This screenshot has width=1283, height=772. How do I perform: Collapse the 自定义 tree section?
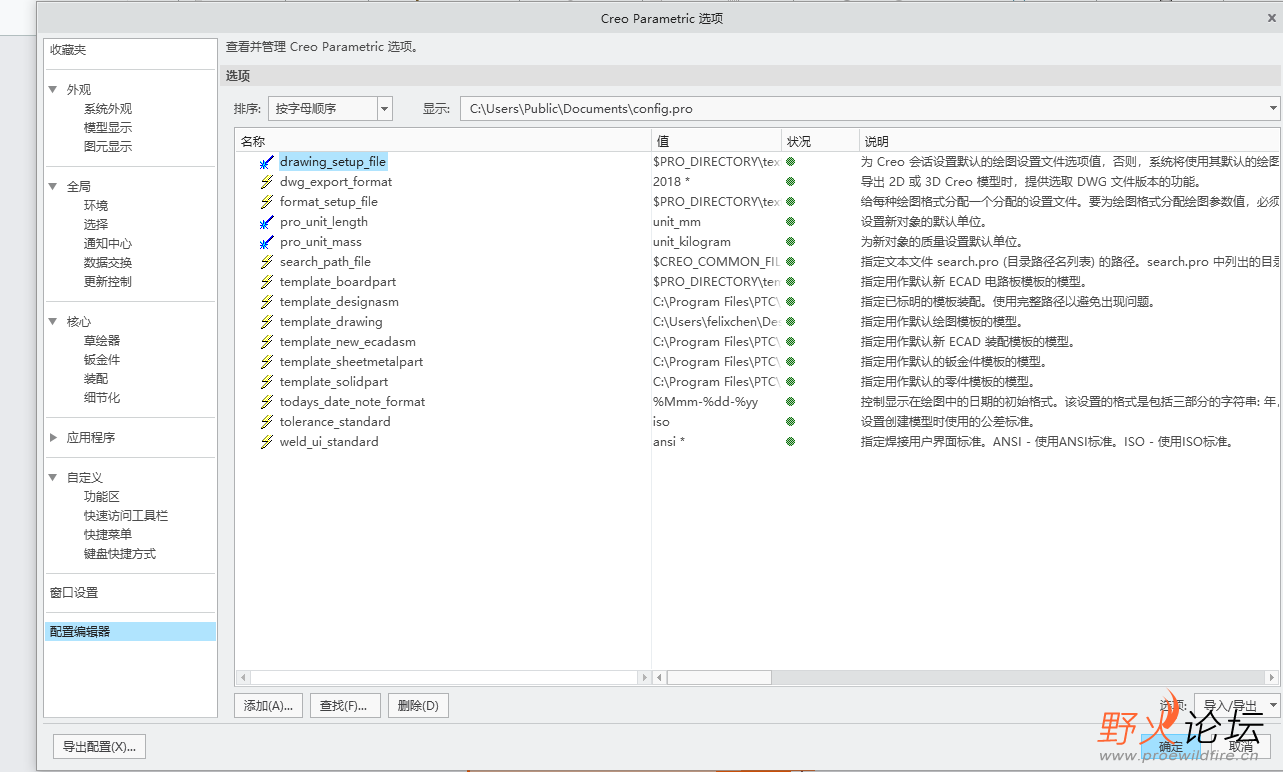tap(53, 478)
